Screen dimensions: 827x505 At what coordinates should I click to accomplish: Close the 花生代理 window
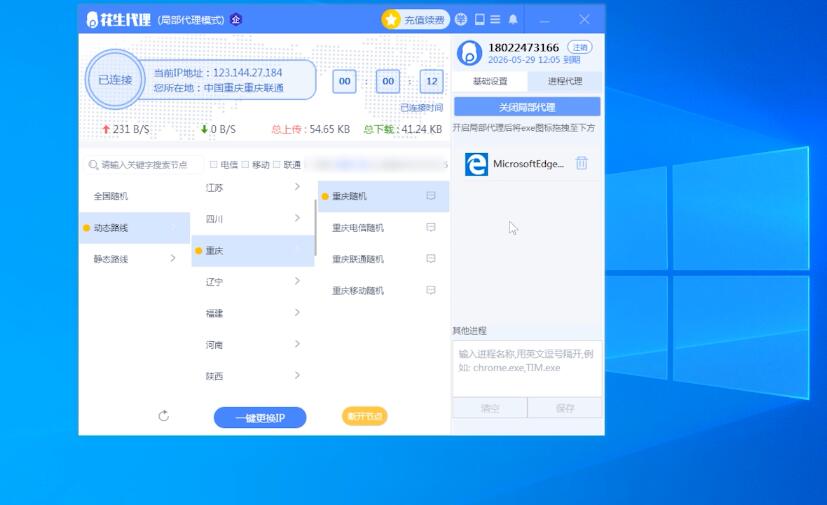pyautogui.click(x=584, y=20)
